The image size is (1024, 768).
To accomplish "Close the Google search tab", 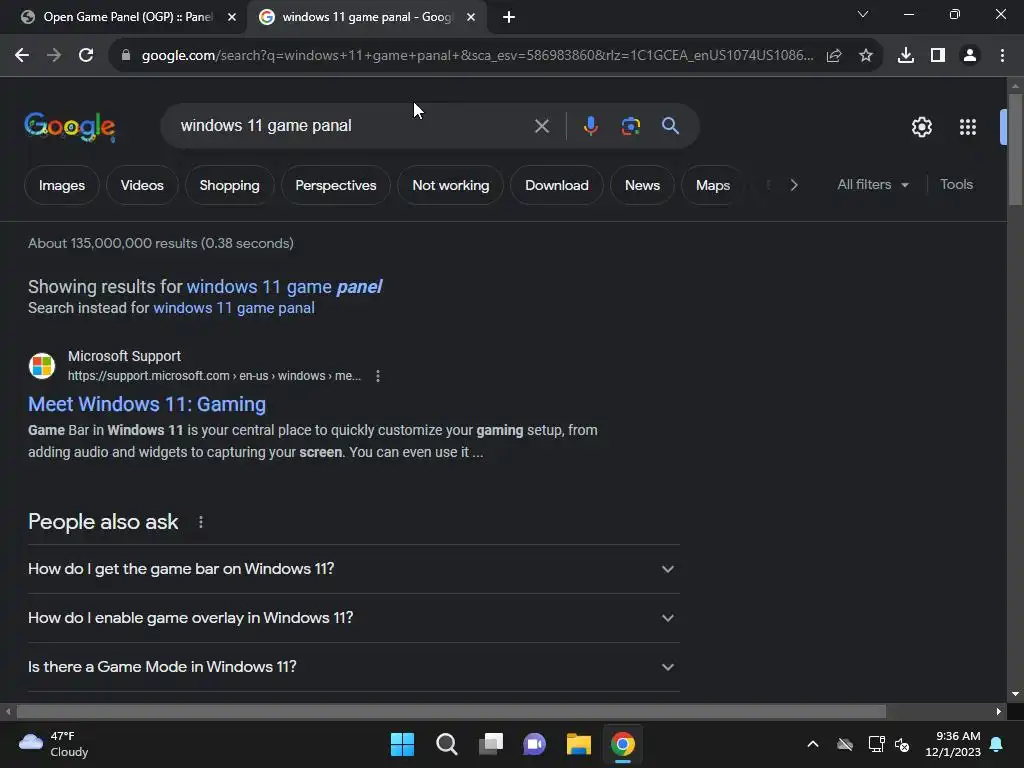I will [471, 17].
